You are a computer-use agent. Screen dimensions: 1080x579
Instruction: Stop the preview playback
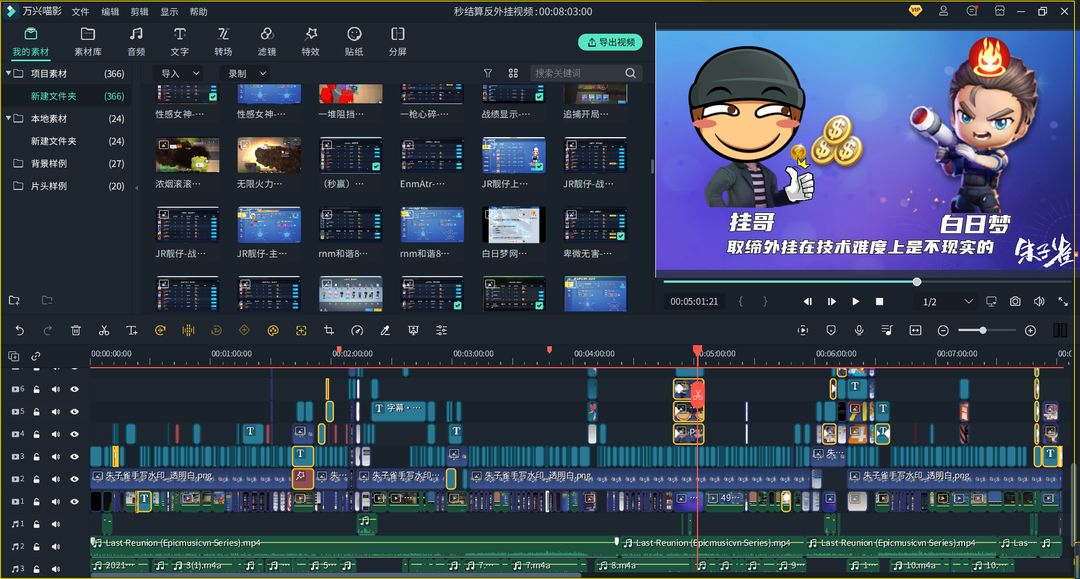point(880,302)
